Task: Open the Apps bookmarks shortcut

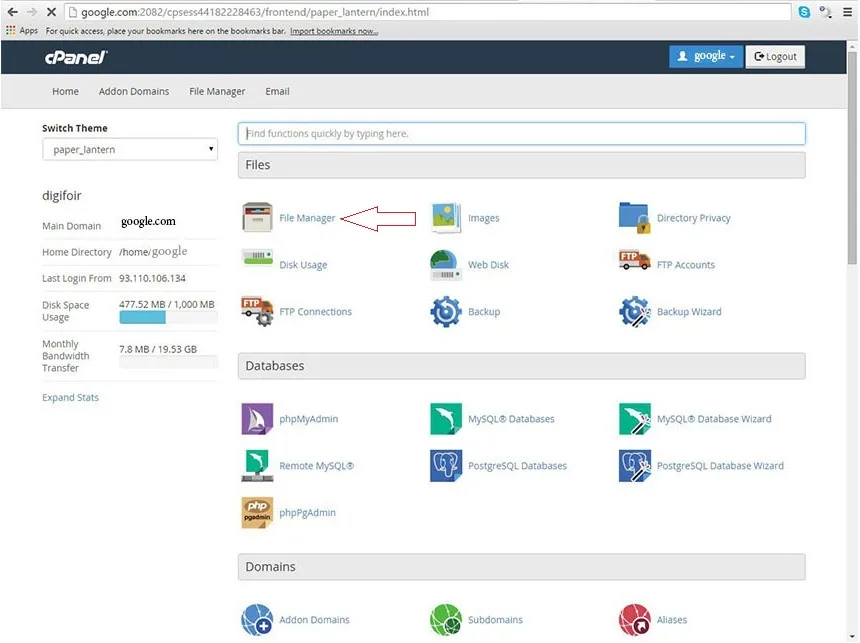Action: pos(22,31)
